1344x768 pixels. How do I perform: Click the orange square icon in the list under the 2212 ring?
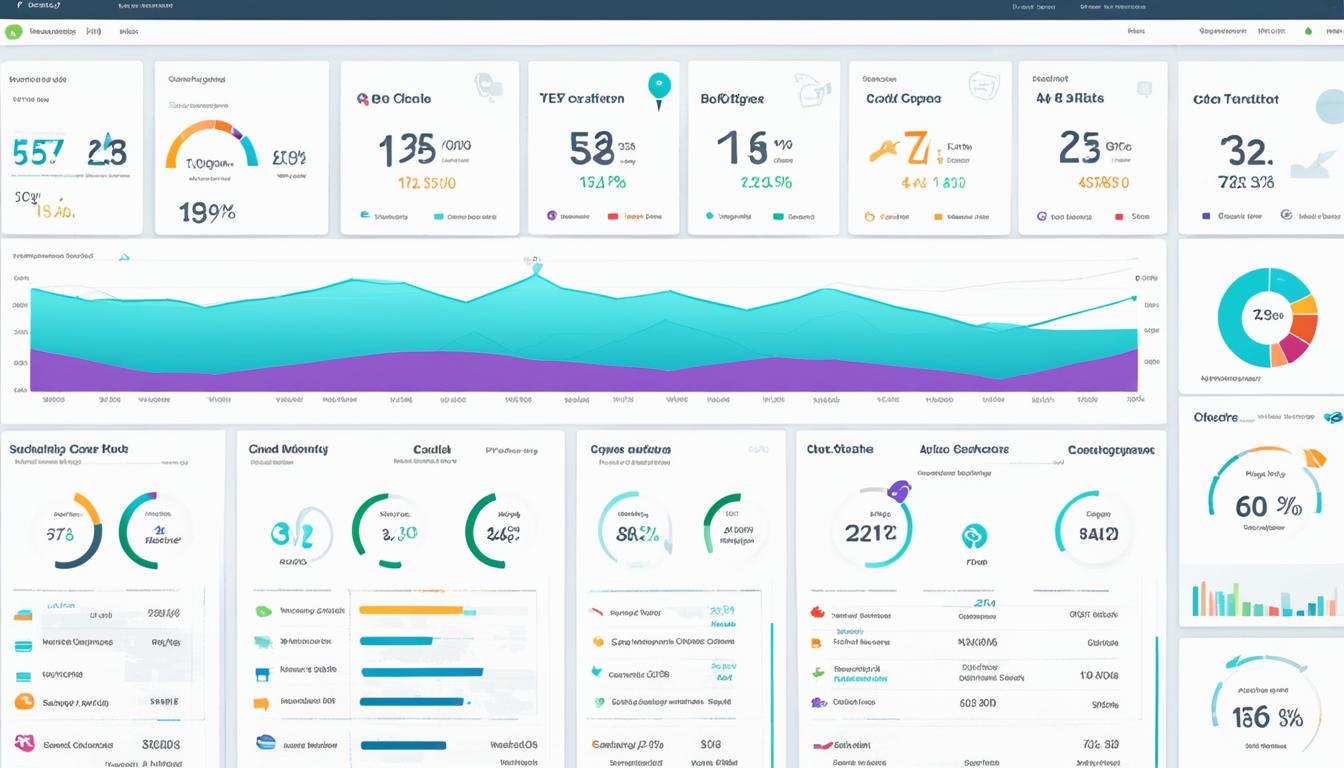pos(816,644)
